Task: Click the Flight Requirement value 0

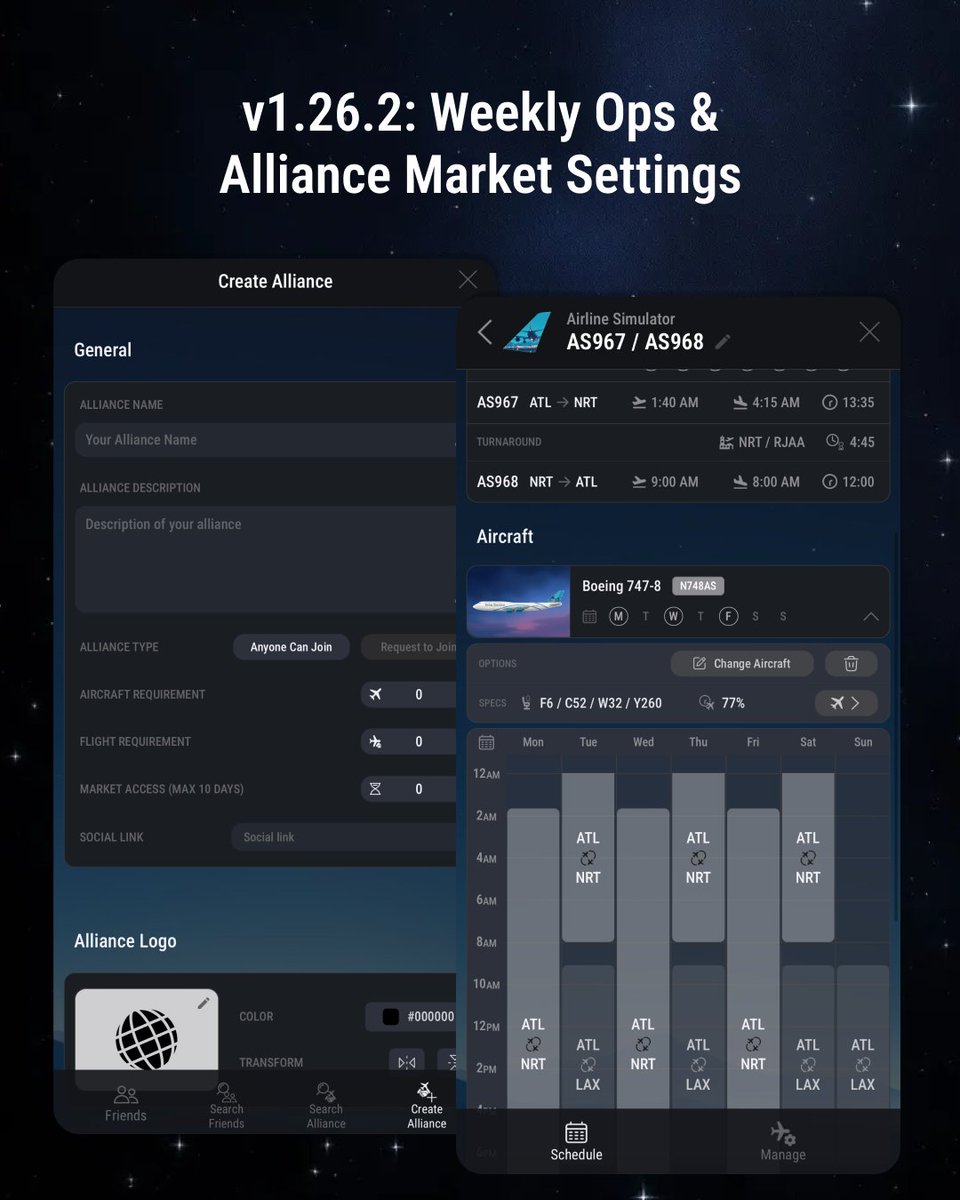Action: (x=419, y=742)
